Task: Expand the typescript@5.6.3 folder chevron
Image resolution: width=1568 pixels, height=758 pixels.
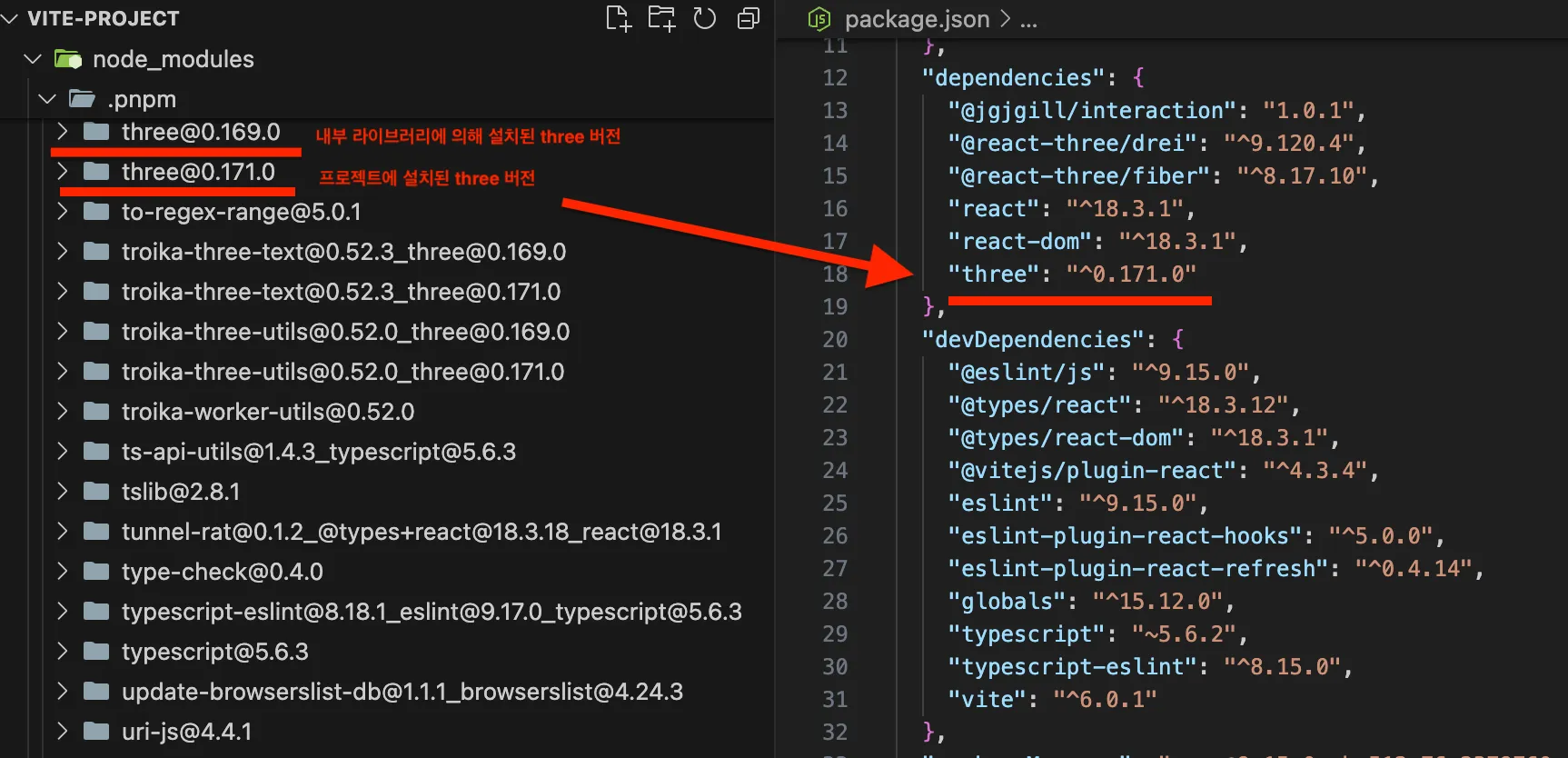Action: point(63,652)
